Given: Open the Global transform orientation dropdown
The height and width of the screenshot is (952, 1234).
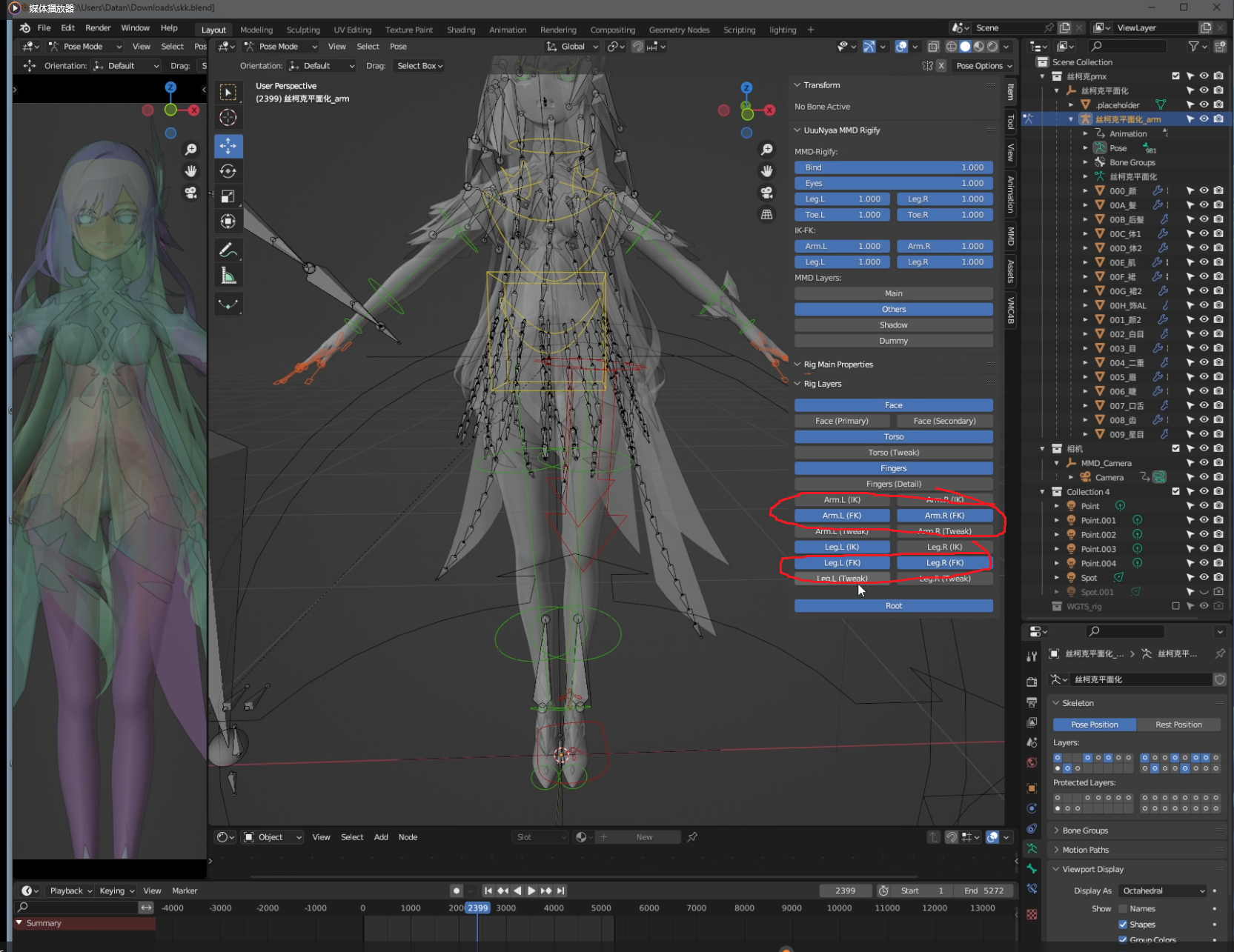Looking at the screenshot, I should [x=573, y=46].
